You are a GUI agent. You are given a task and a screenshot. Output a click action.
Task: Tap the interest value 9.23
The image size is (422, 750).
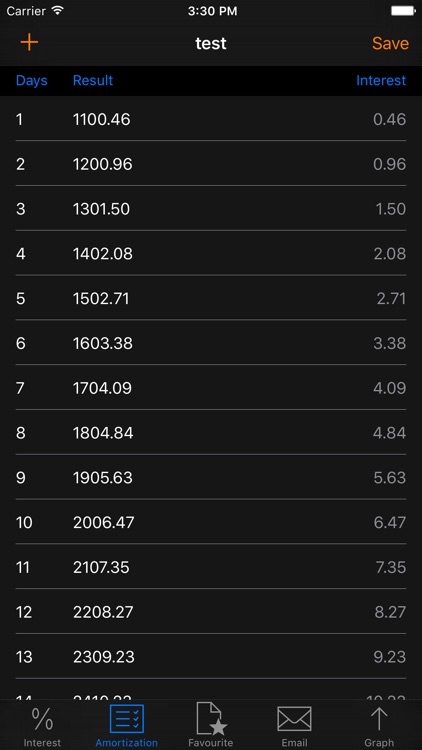(x=389, y=657)
